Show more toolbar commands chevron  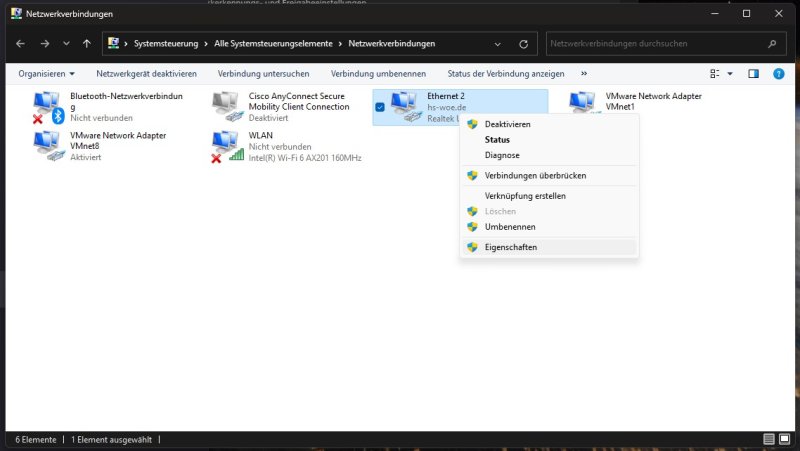click(584, 73)
